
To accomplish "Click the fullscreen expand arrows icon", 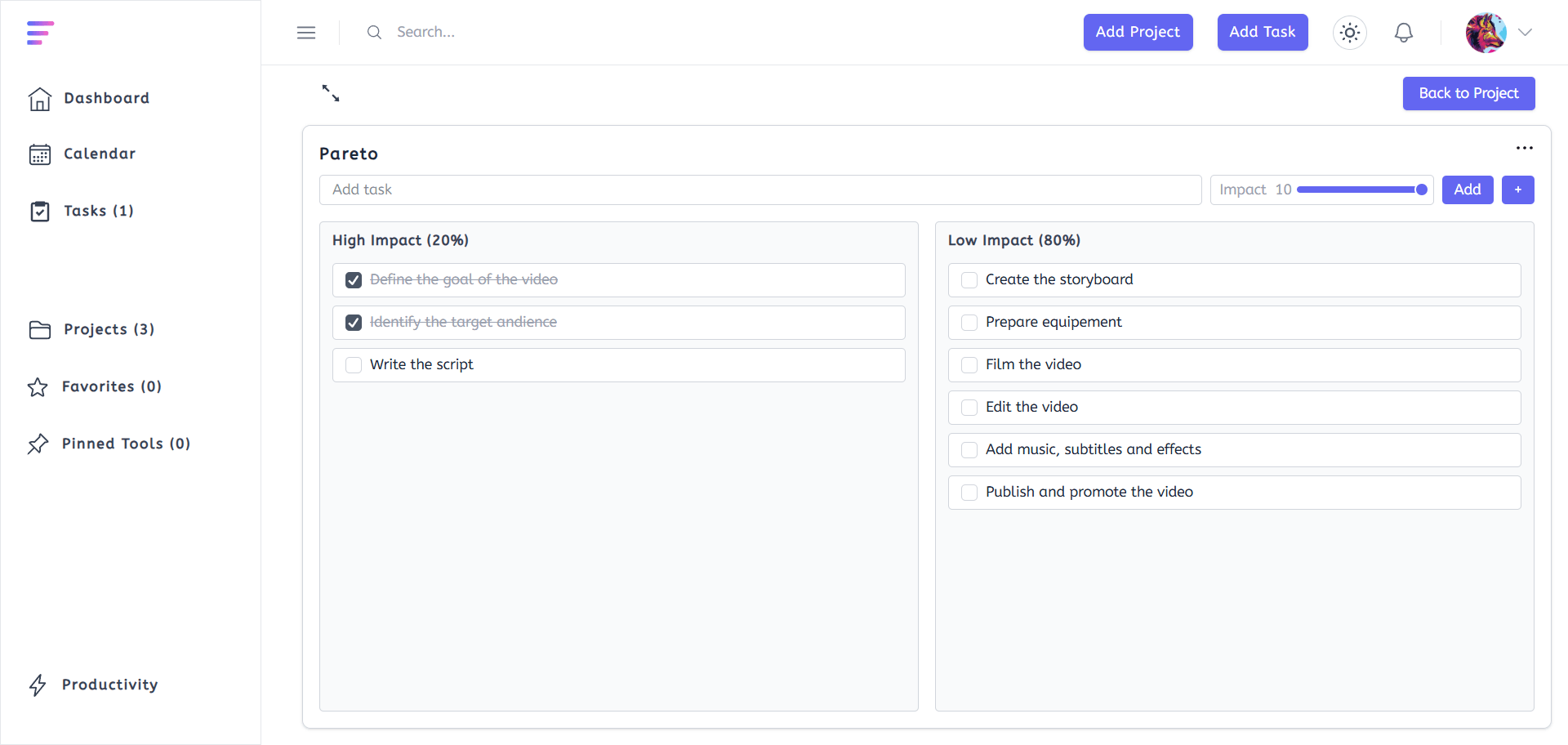I will [331, 93].
